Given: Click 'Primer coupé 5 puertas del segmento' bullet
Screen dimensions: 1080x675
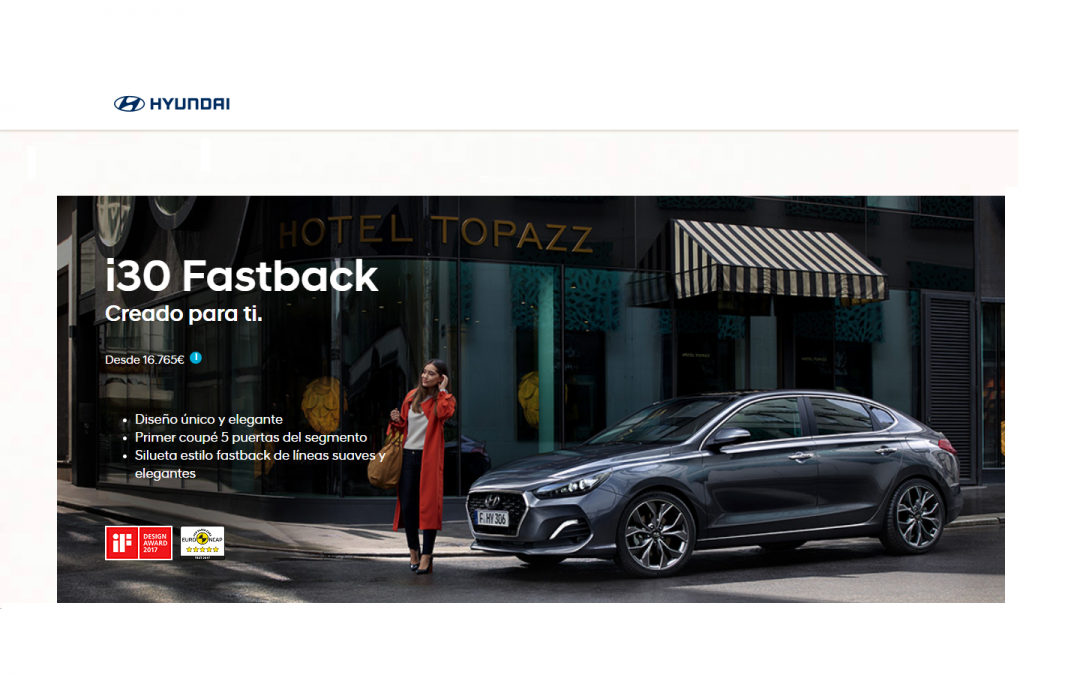Looking at the screenshot, I should [x=251, y=437].
